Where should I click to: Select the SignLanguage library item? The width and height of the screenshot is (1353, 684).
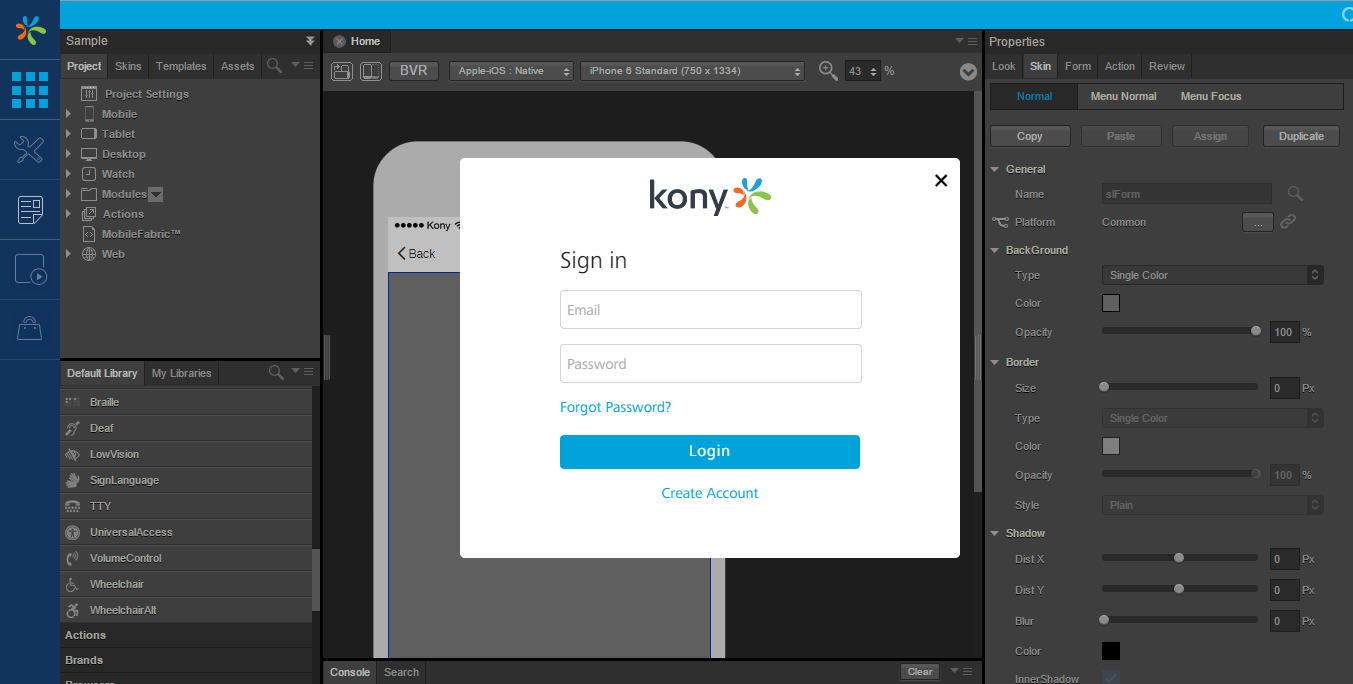click(x=186, y=480)
